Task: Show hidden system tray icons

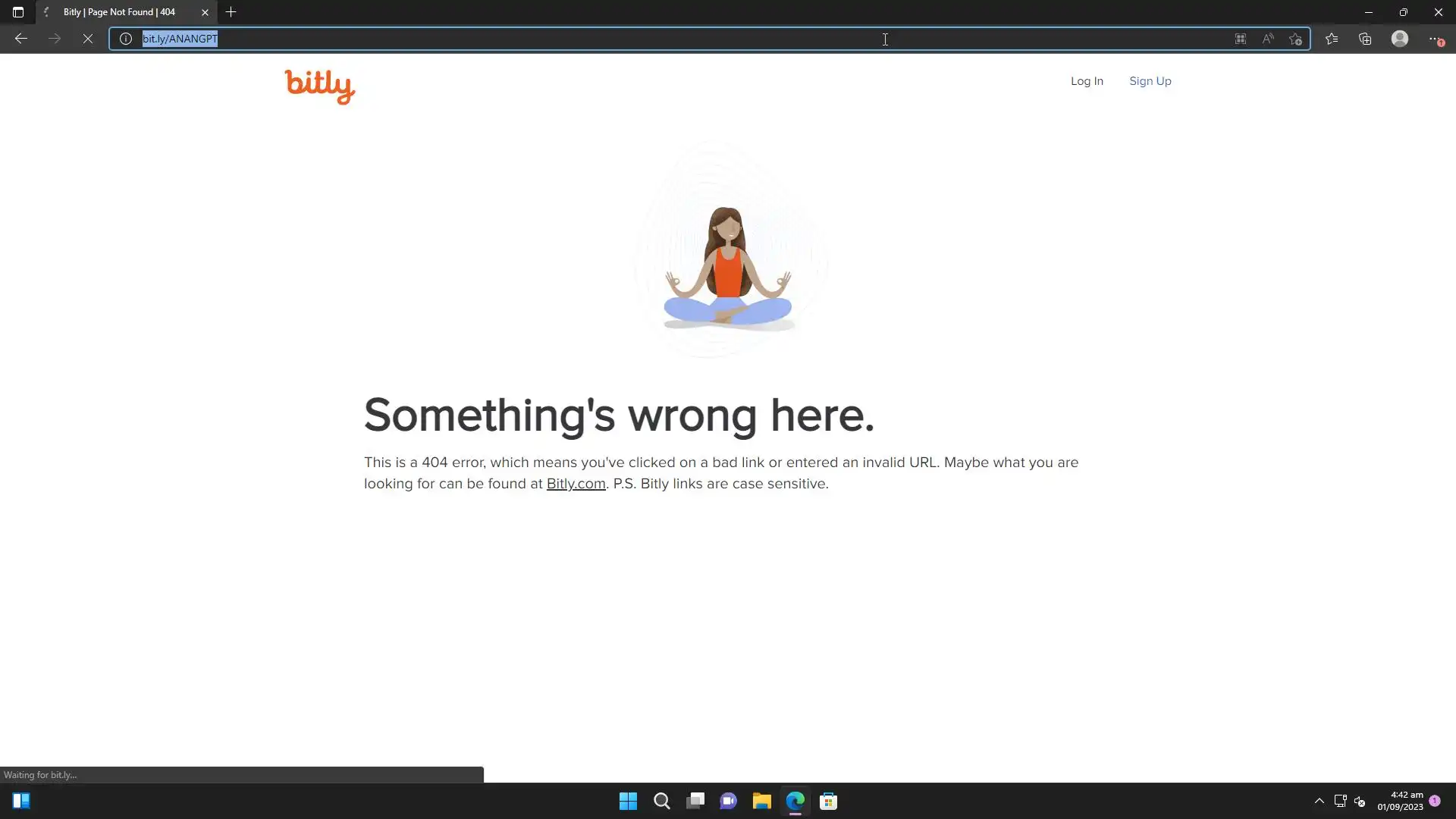Action: click(1319, 801)
